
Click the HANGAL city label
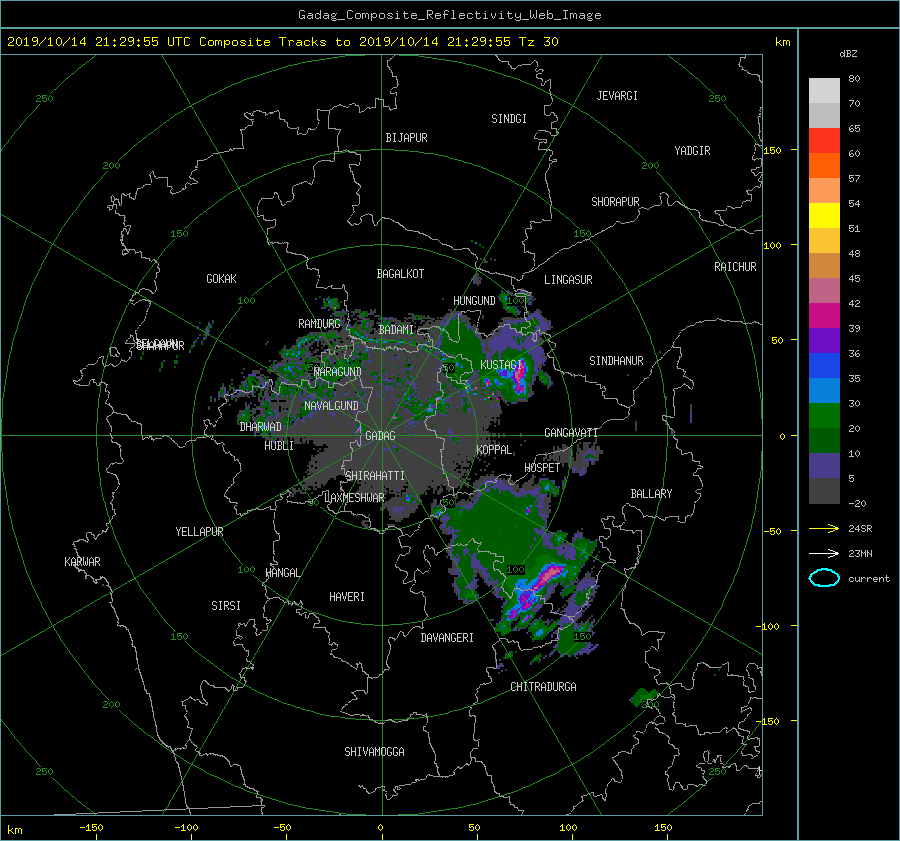pyautogui.click(x=282, y=573)
